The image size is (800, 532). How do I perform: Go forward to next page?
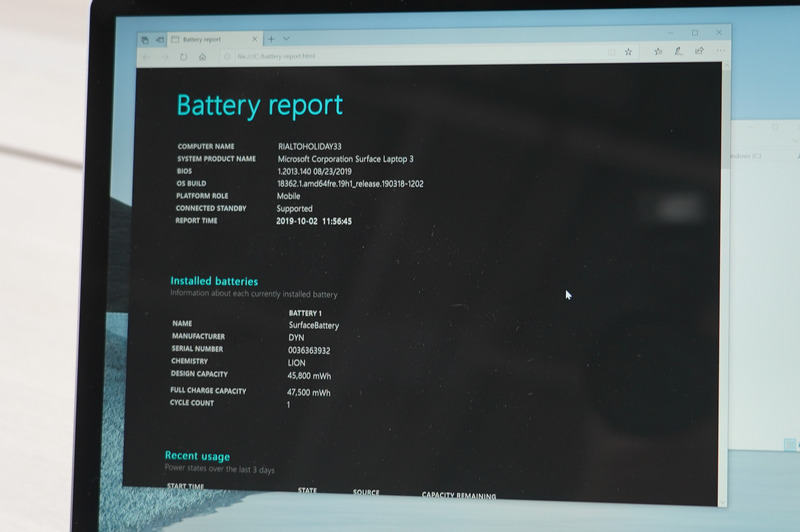165,57
